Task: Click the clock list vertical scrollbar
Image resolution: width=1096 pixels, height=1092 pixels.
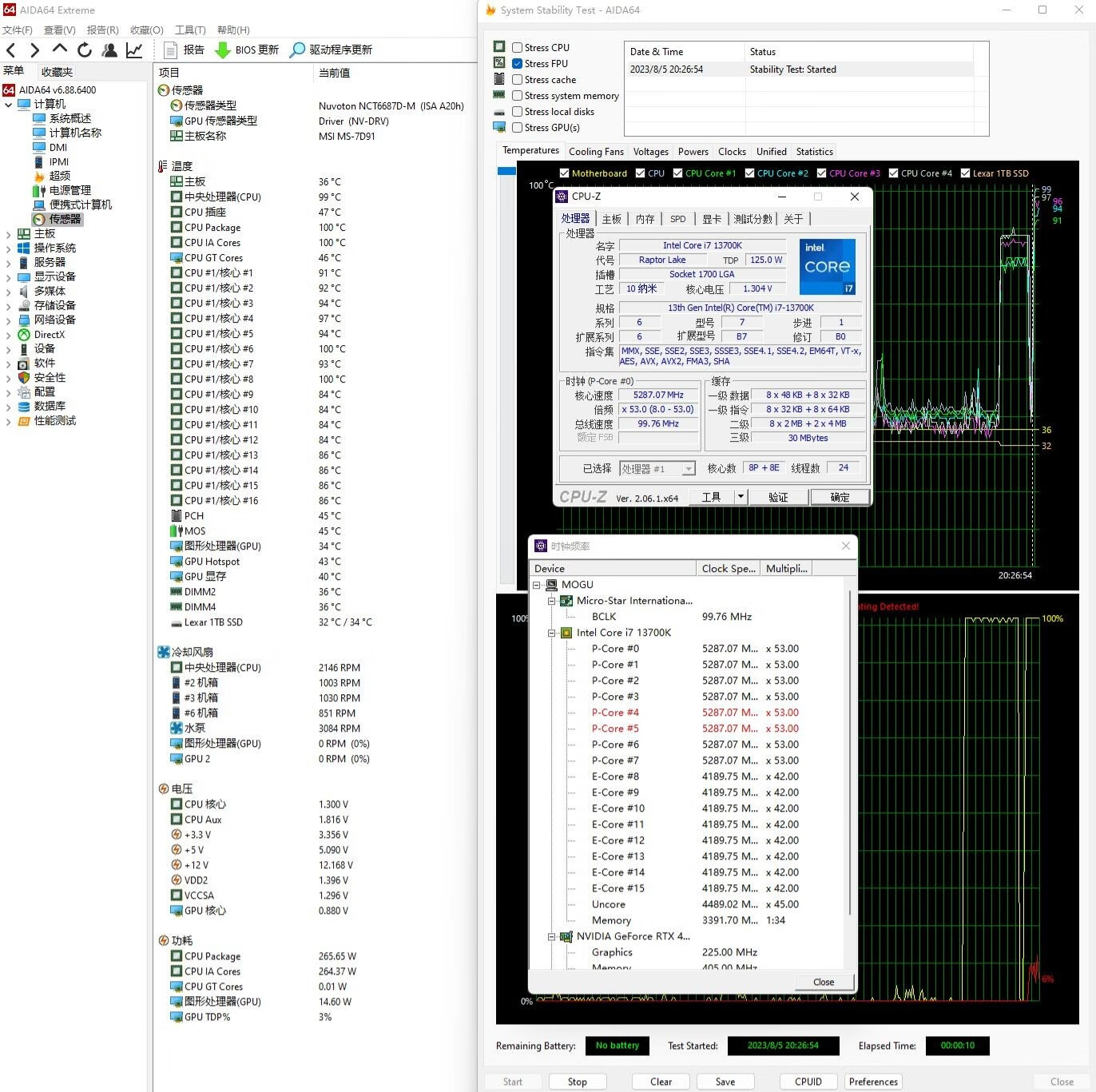Action: (849, 751)
